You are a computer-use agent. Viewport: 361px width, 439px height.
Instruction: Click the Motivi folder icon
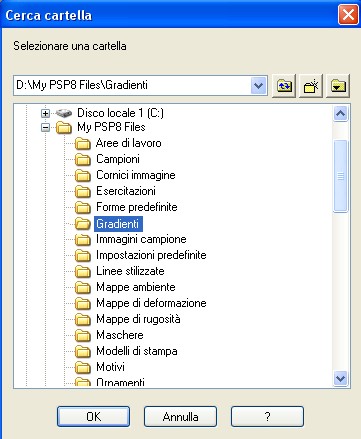point(83,367)
